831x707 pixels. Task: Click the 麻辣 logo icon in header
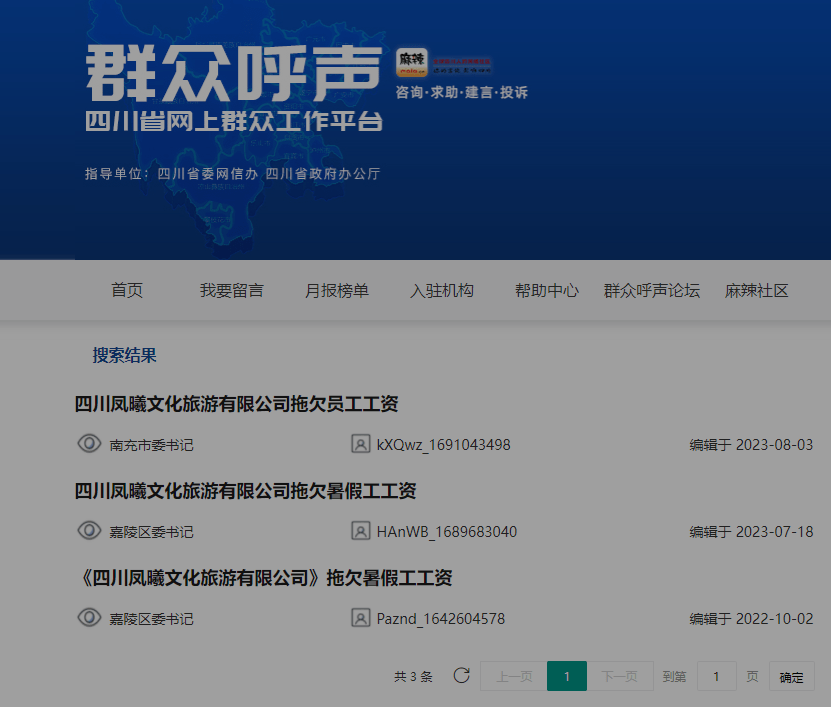coord(412,62)
